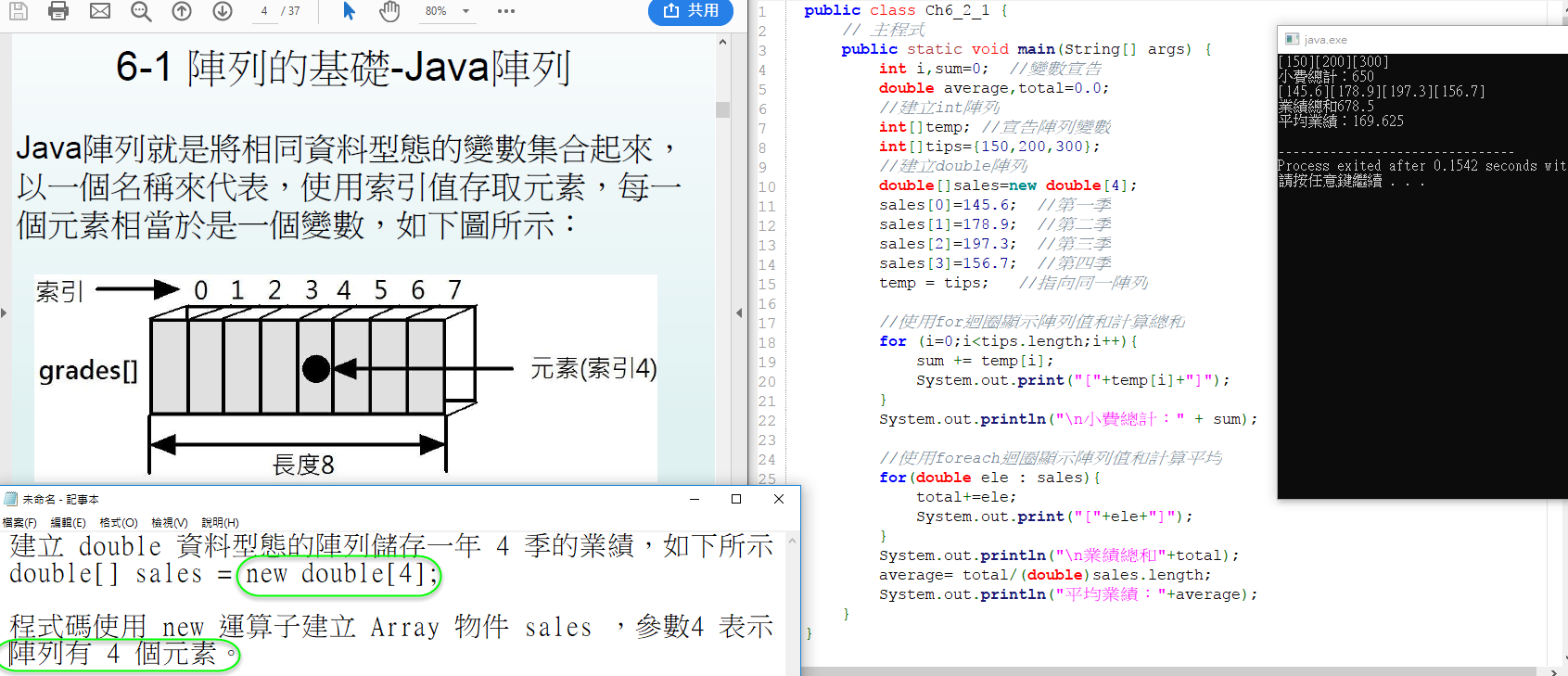Open the 格式(O) menu in Notepad

coord(119,523)
